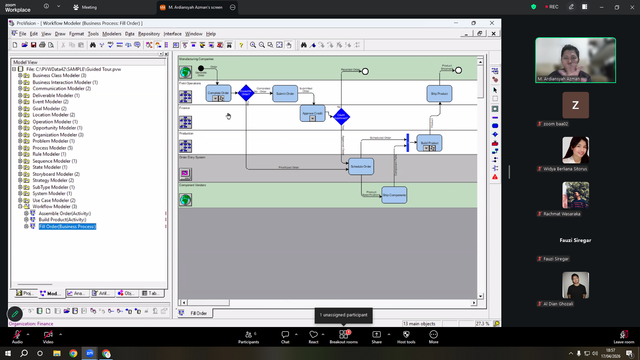Click M. Ardiansyah Azman's video thumbnail
The image size is (640, 360).
576,60
